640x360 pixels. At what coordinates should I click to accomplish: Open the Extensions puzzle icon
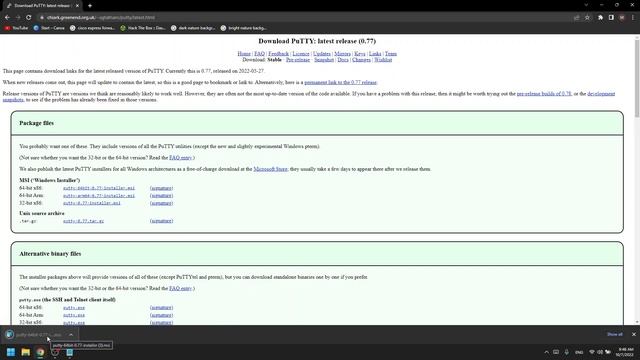[600, 18]
